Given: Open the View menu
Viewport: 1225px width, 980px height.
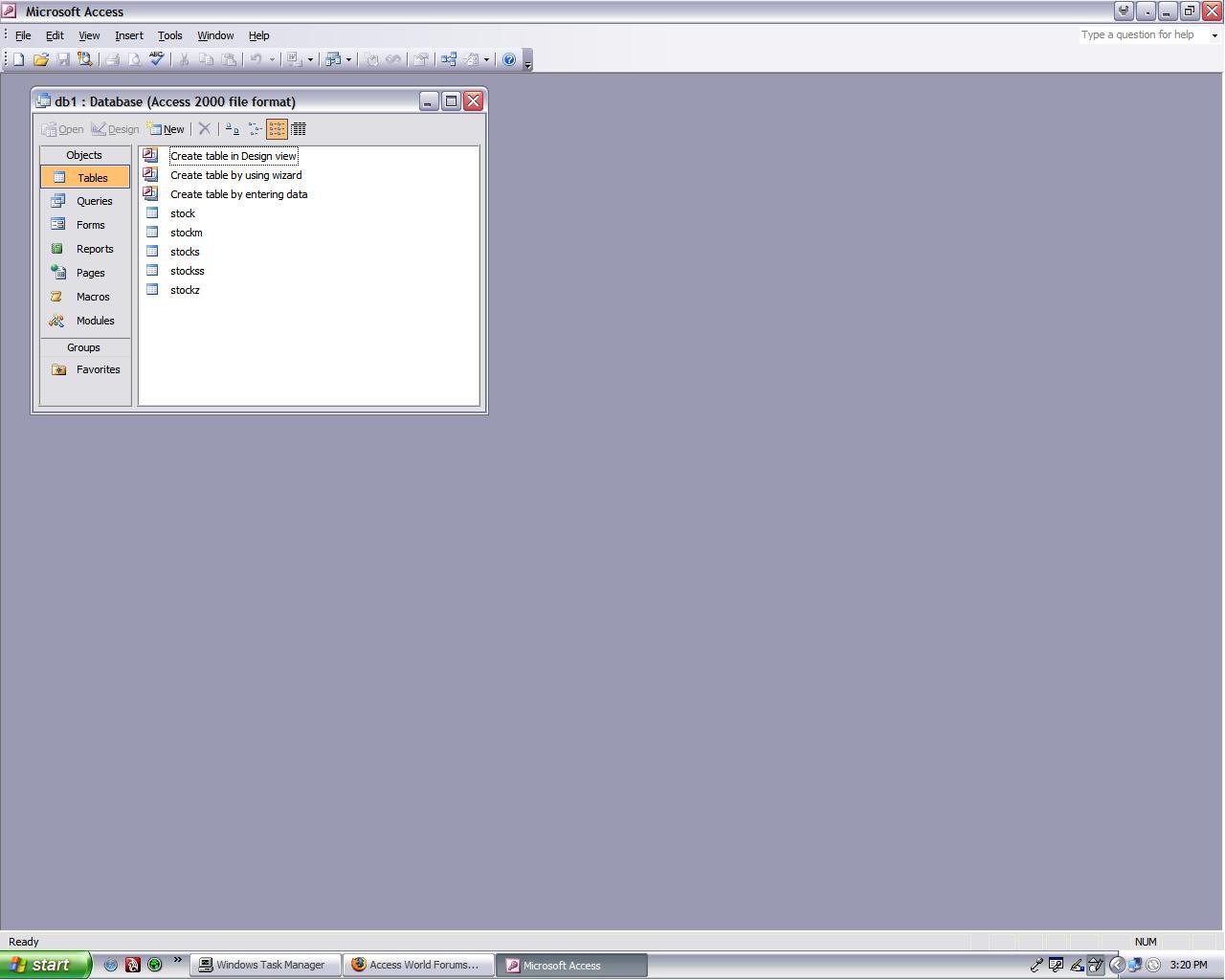Looking at the screenshot, I should click(x=89, y=35).
